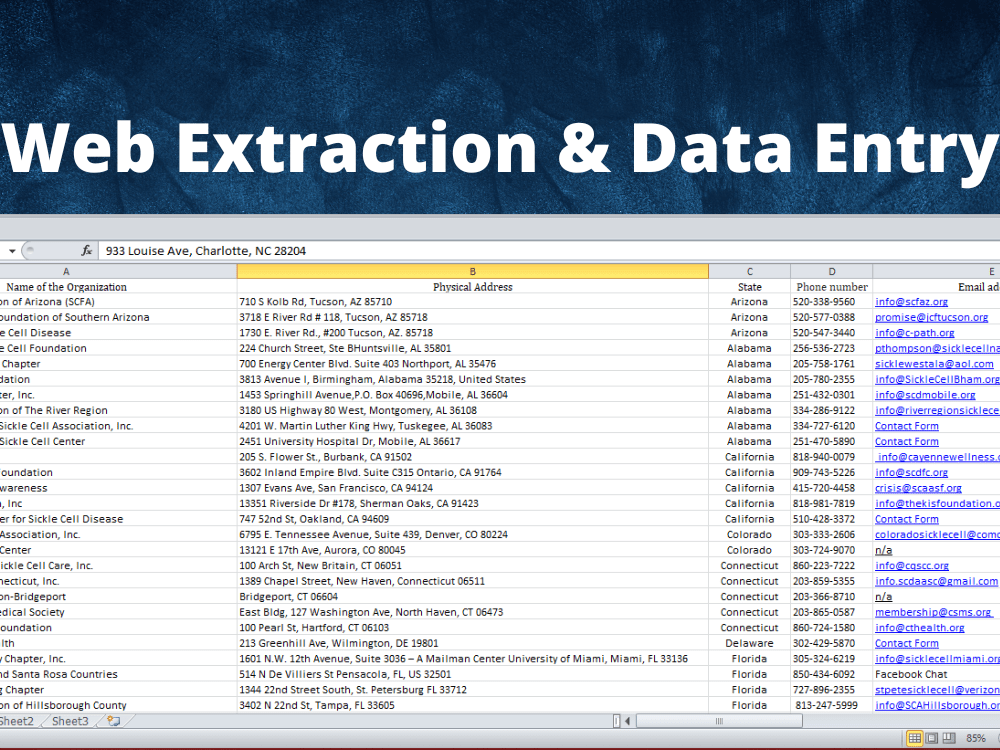Viewport: 1000px width, 750px height.
Task: Select the 'Physical Address' header cell
Action: [473, 287]
